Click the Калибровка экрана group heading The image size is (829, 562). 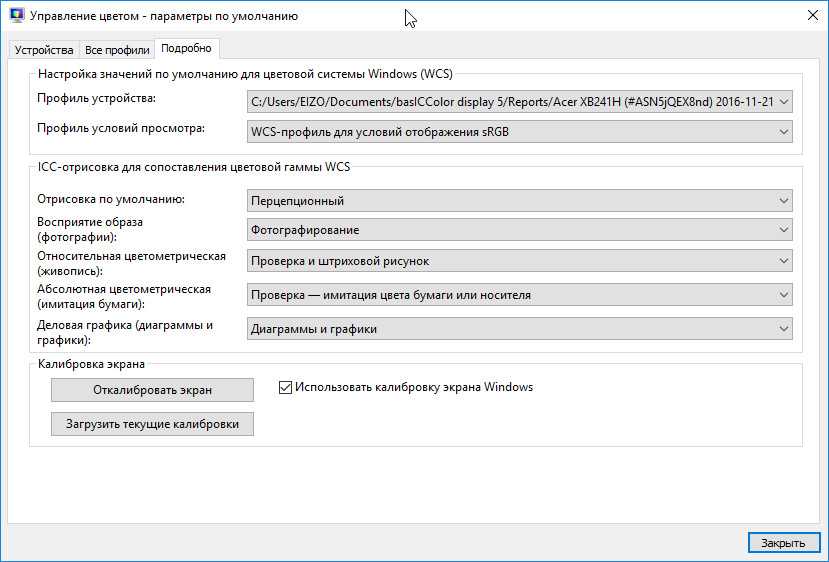tap(91, 364)
